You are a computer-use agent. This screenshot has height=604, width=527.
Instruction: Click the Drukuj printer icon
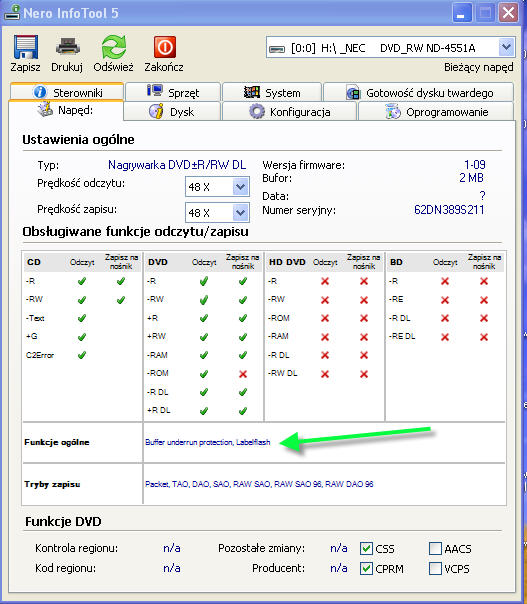[x=67, y=47]
